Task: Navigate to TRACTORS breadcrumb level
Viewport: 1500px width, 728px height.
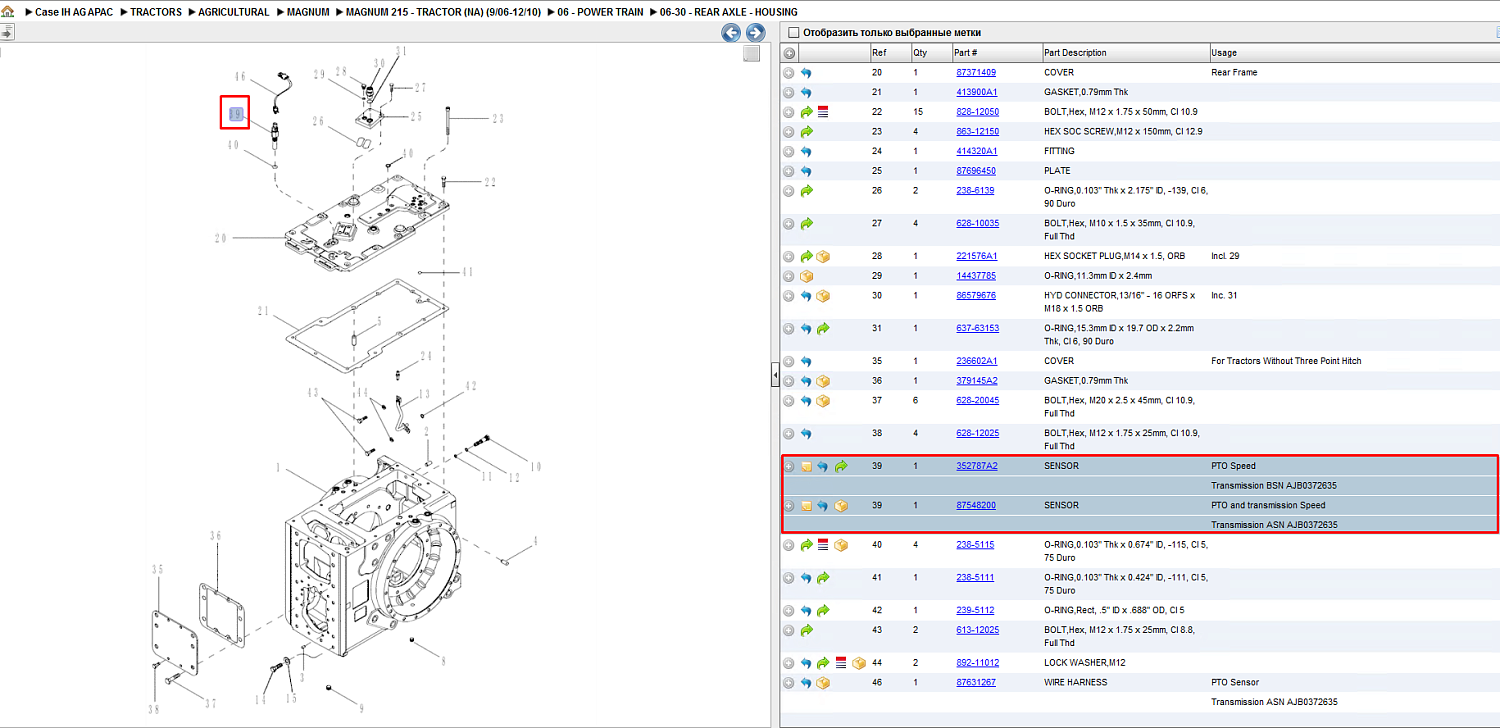Action: [x=156, y=12]
